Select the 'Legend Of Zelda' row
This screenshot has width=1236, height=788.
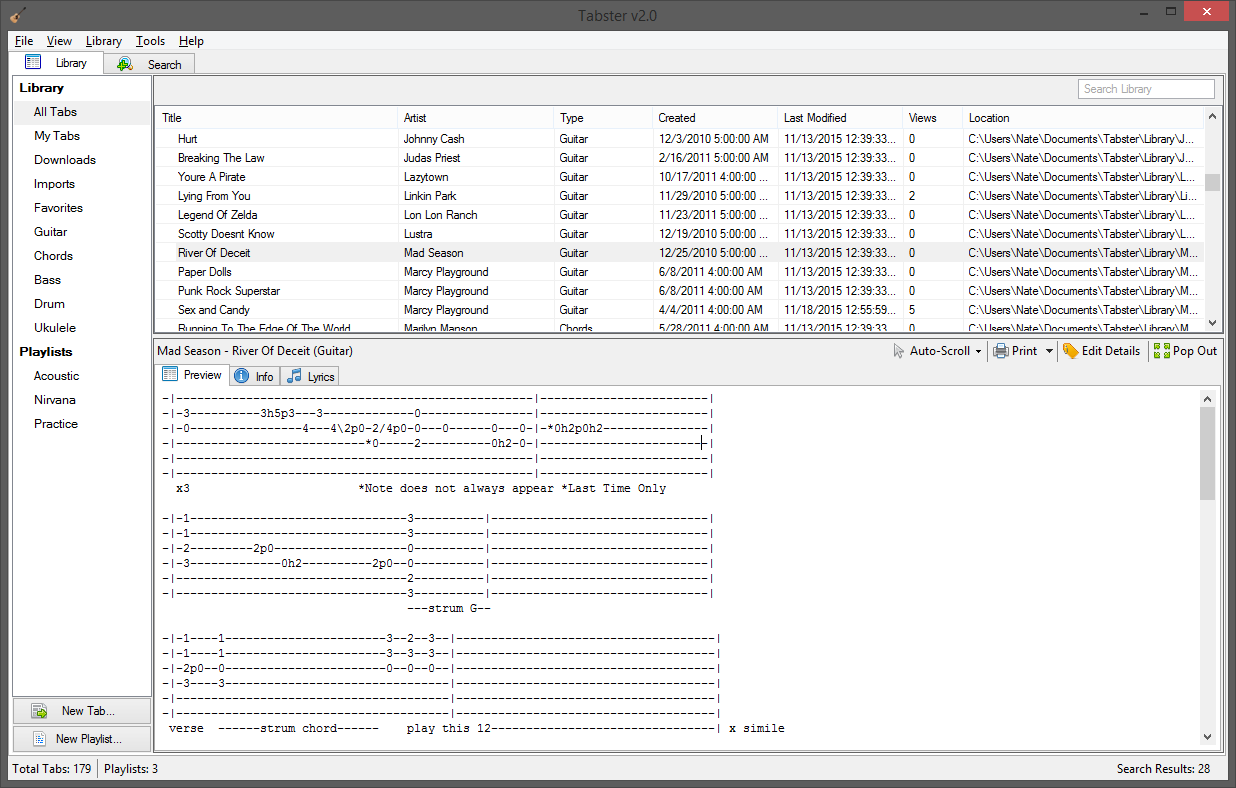[680, 215]
